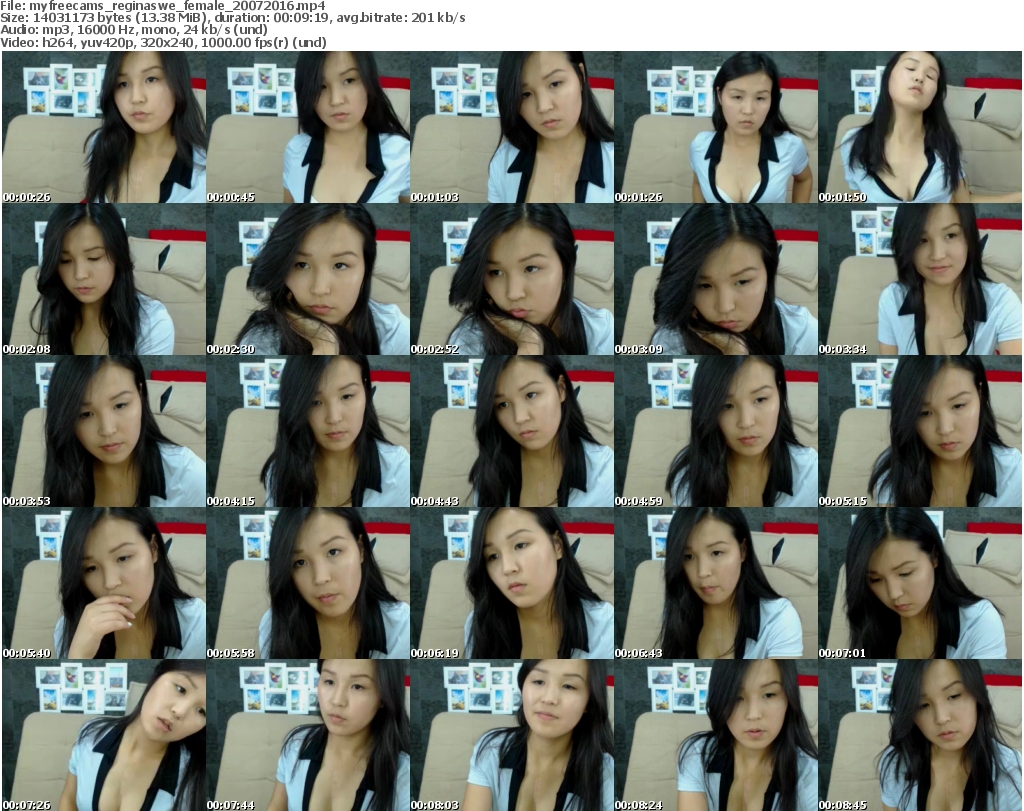Click the Size and duration info line
Screen dimensions: 1024x811
coord(233,18)
